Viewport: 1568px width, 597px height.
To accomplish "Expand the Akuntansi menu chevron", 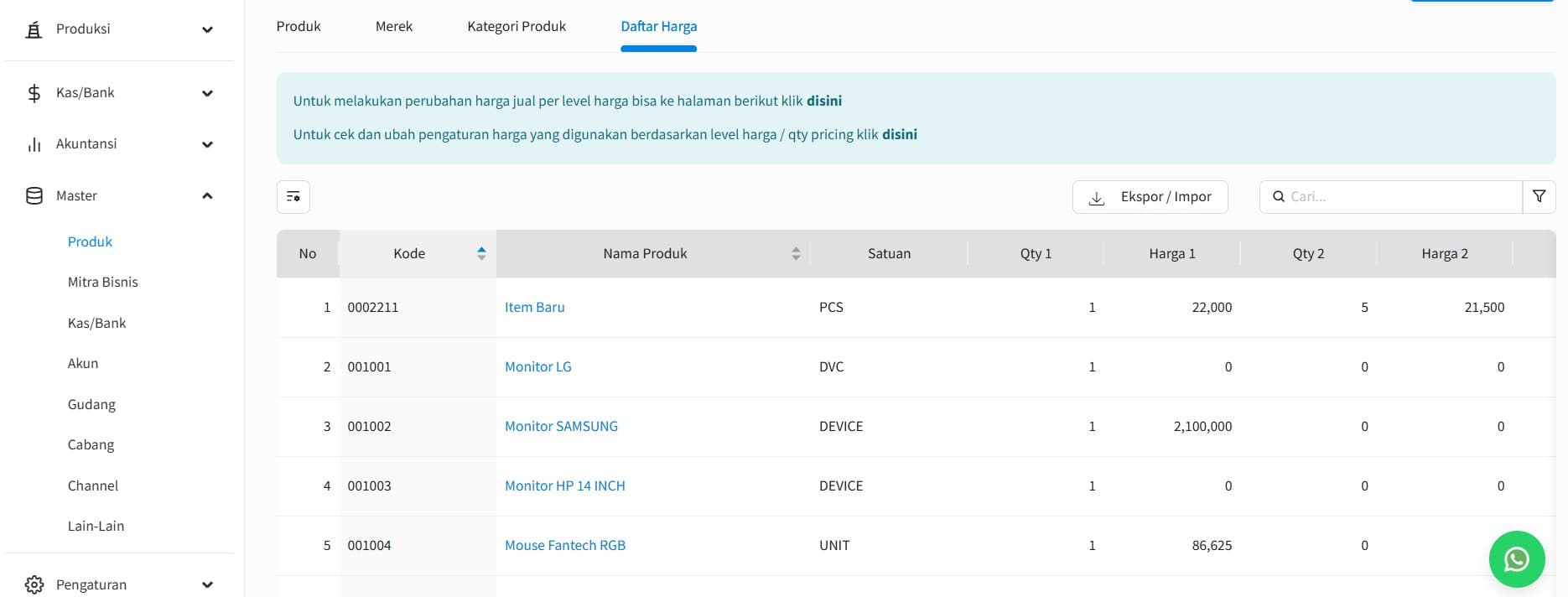I will click(207, 144).
